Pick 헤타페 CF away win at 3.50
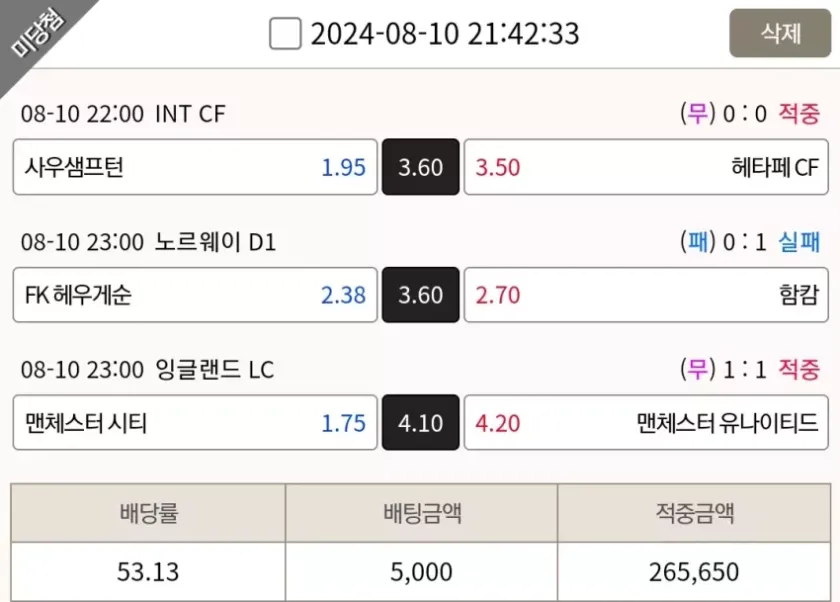This screenshot has width=840, height=602. tap(646, 167)
